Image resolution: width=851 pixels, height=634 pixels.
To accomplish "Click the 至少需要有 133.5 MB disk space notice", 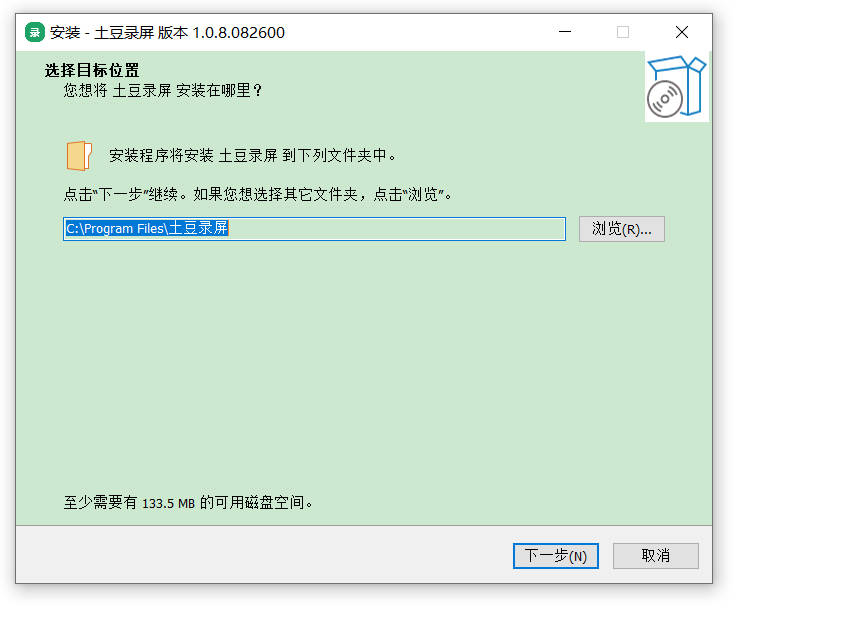I will (x=189, y=502).
